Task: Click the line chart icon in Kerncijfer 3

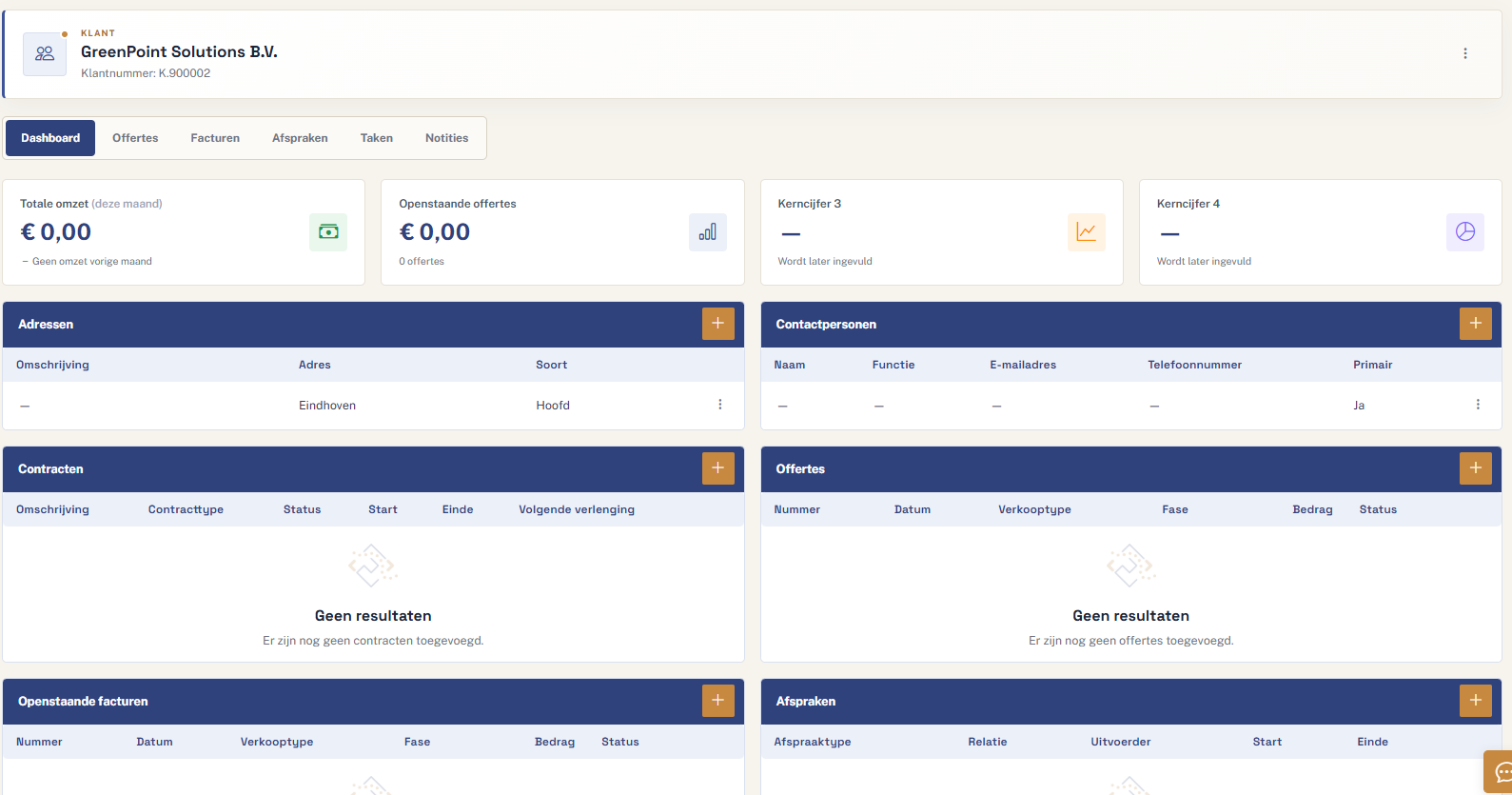Action: tap(1087, 232)
